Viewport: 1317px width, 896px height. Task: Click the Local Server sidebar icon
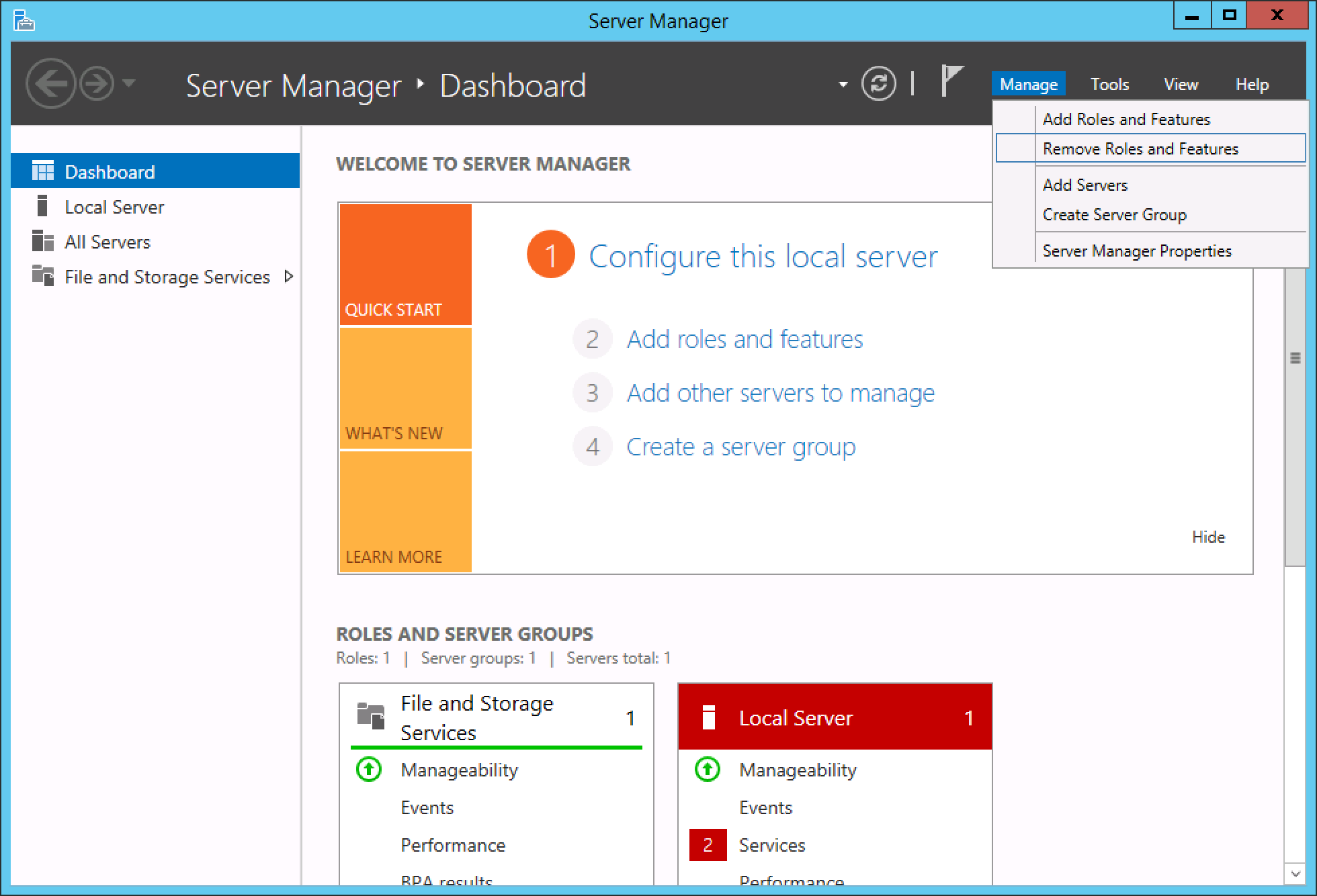tap(42, 207)
